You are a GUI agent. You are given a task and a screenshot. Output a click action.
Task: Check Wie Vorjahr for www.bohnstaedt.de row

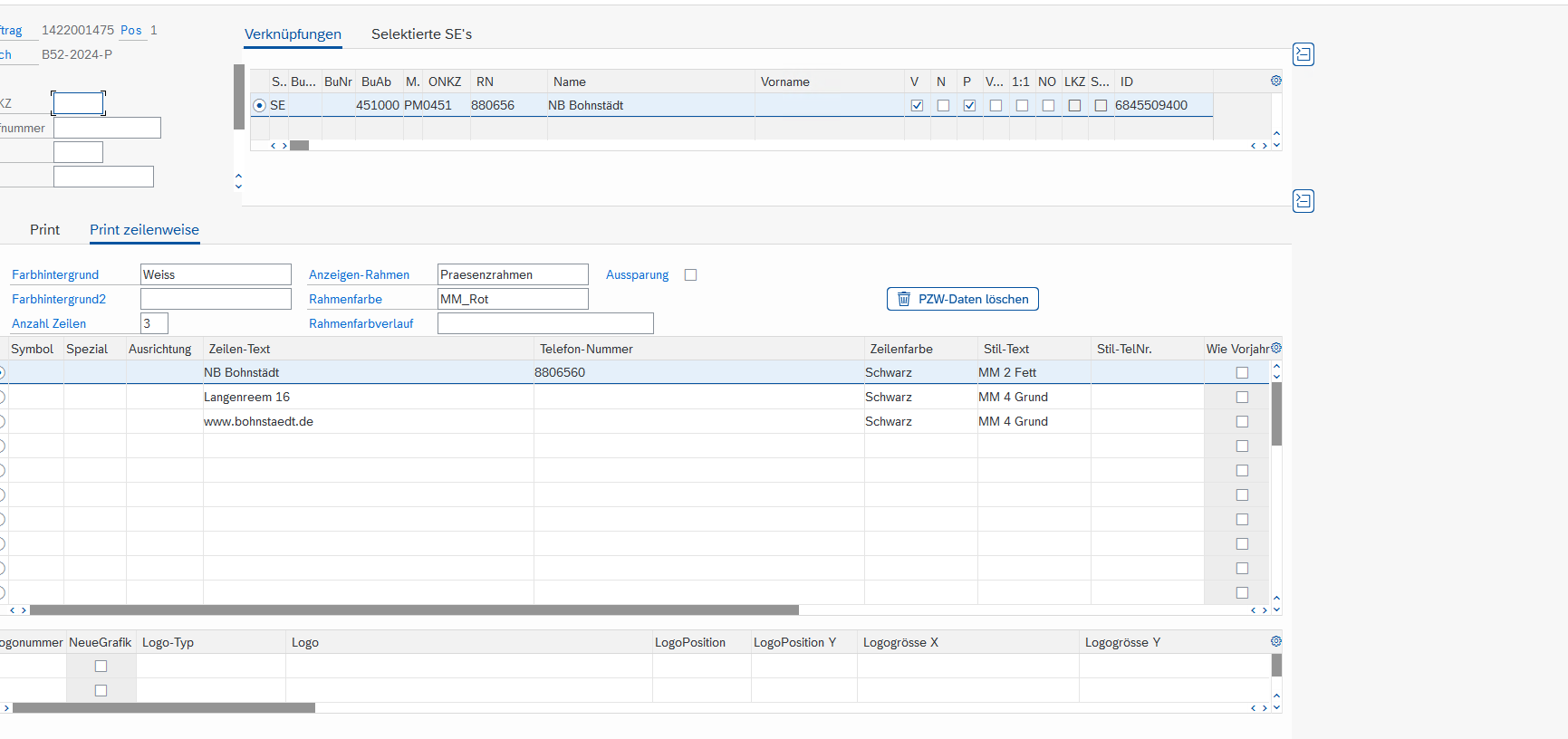pyautogui.click(x=1242, y=421)
